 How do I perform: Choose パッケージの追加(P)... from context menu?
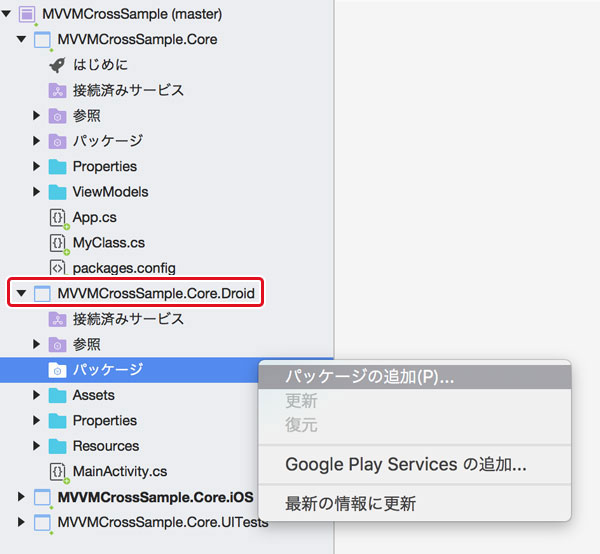(x=415, y=377)
